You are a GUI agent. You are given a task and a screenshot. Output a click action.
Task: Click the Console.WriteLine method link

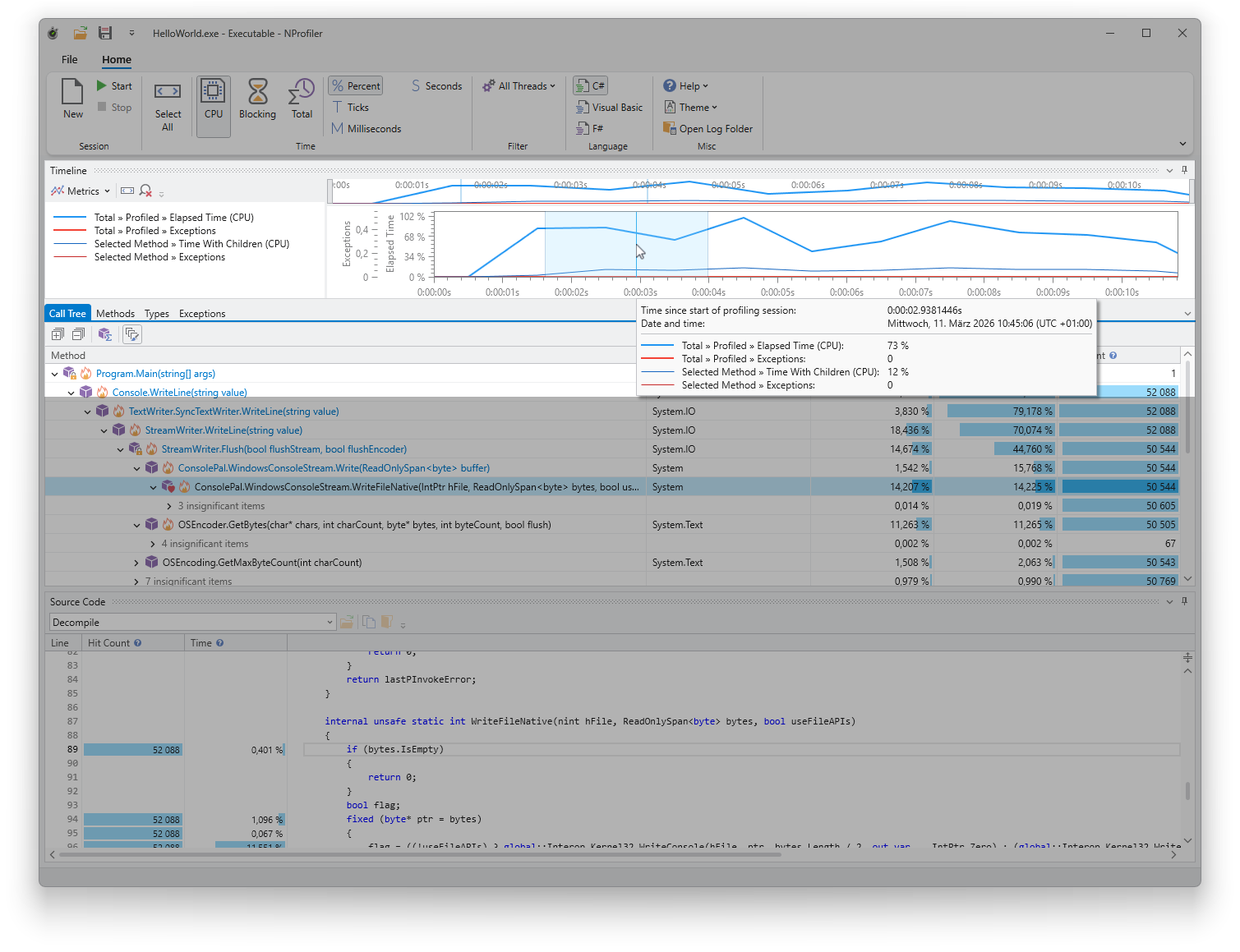pyautogui.click(x=179, y=393)
